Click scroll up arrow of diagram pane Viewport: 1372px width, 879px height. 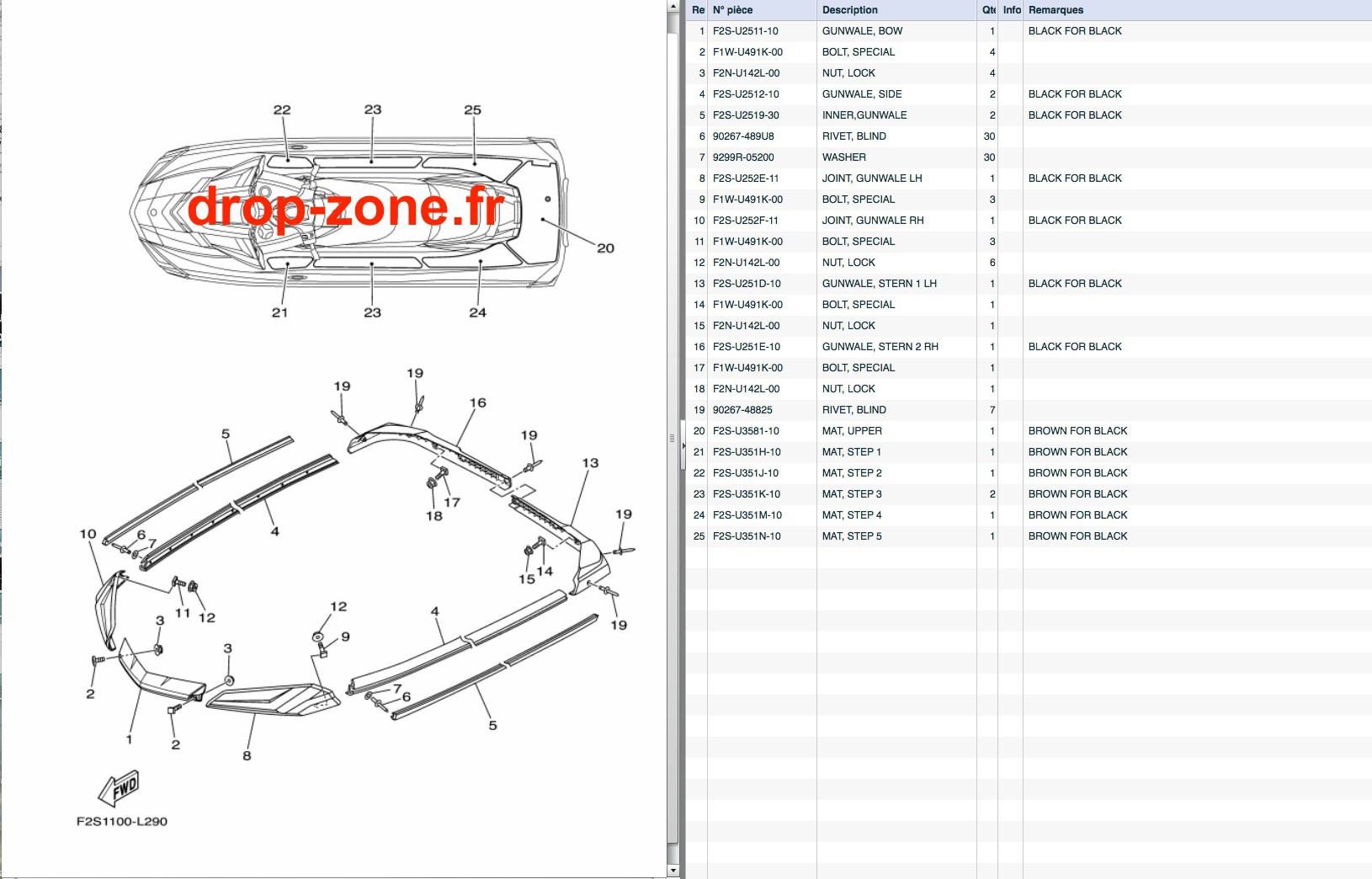coord(673,6)
